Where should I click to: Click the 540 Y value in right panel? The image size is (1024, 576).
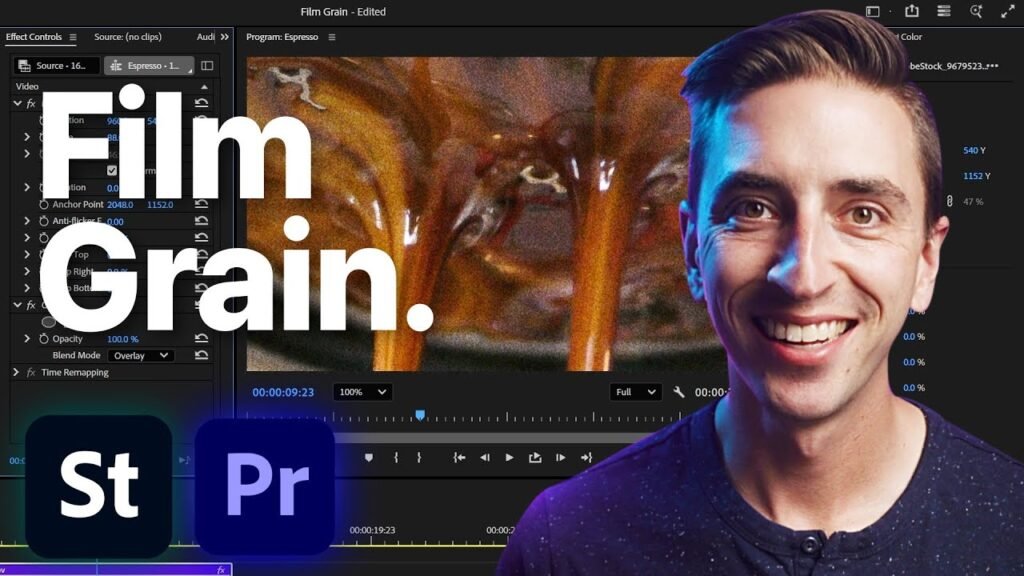(974, 150)
